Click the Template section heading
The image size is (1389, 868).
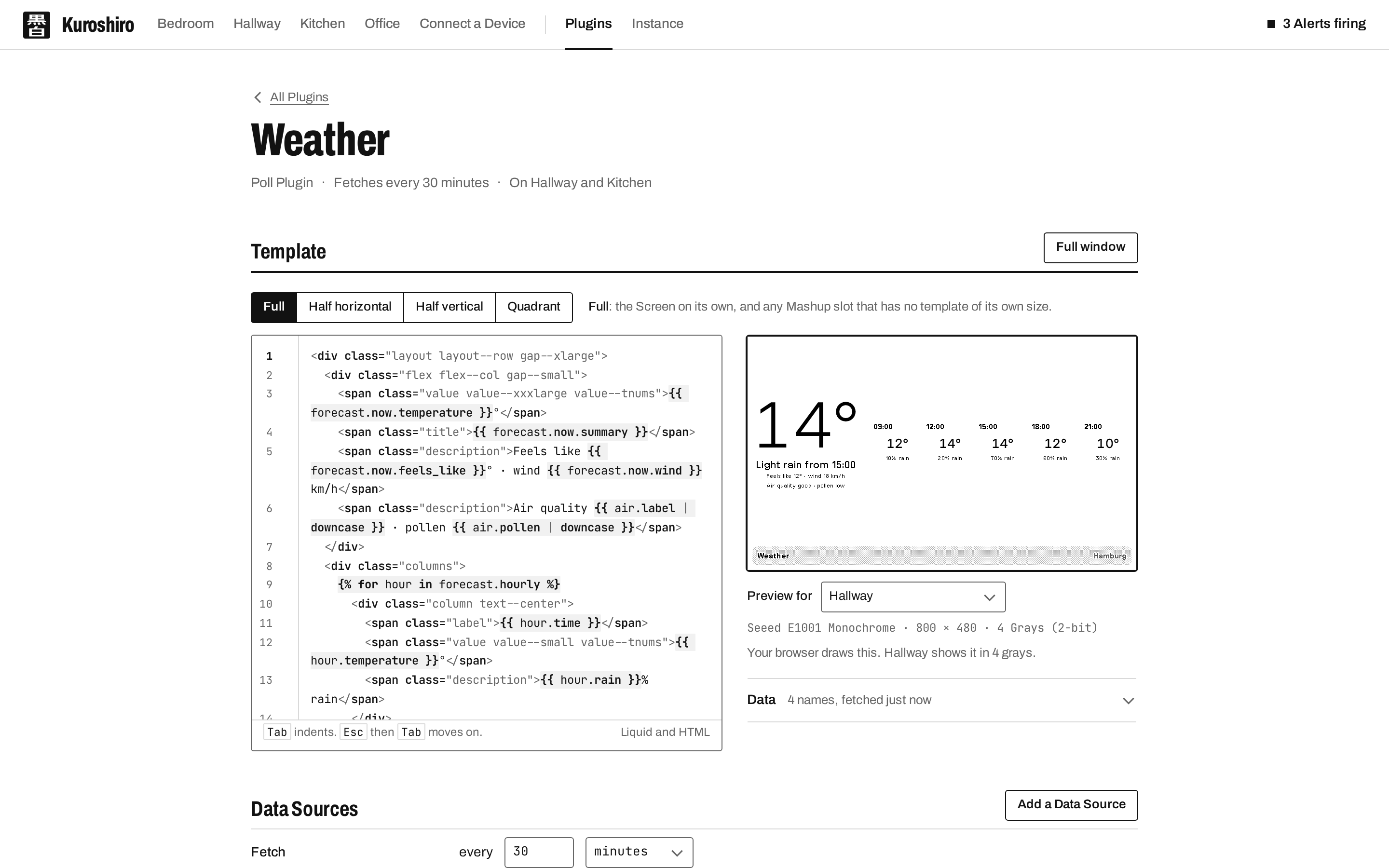coord(288,251)
